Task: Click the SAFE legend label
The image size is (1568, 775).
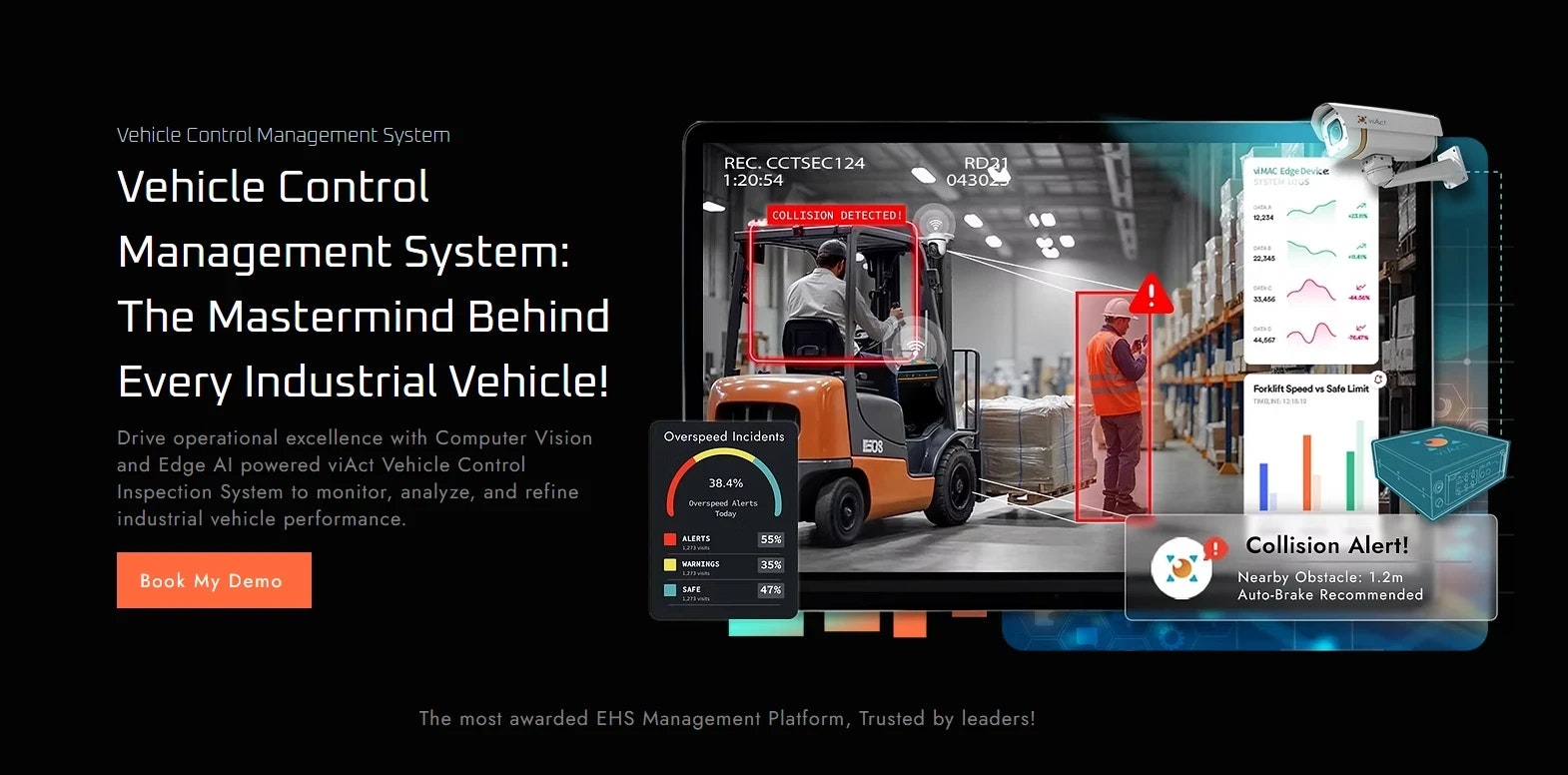Action: pos(691,589)
